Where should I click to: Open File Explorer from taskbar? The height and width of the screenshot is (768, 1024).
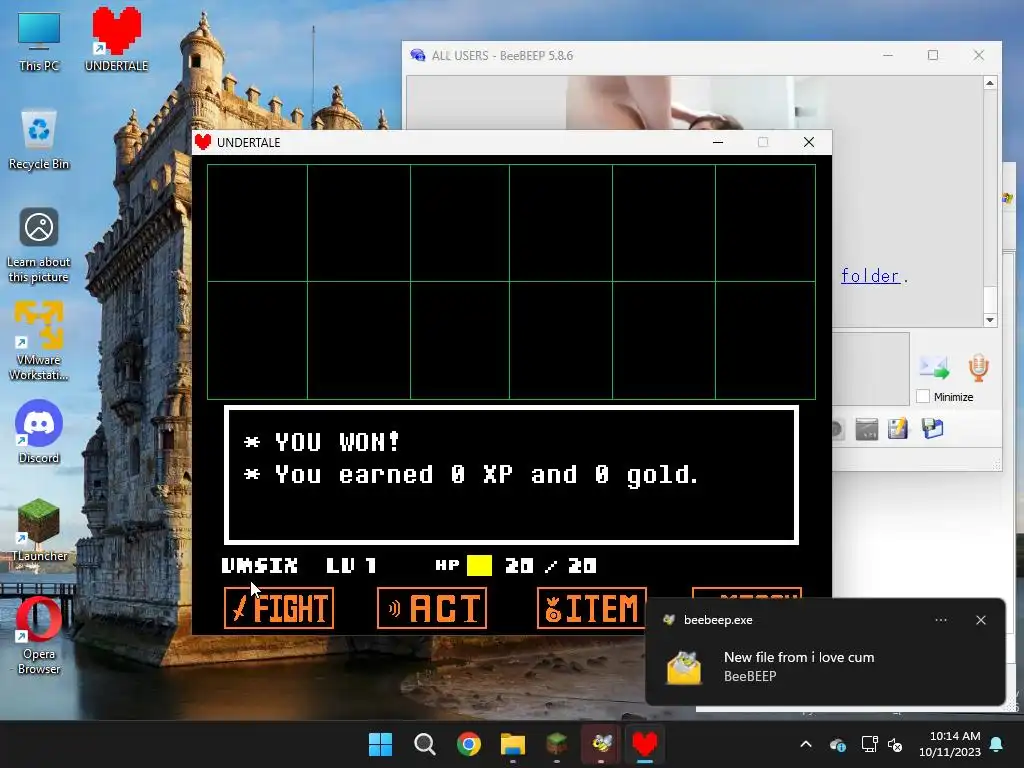[x=513, y=744]
